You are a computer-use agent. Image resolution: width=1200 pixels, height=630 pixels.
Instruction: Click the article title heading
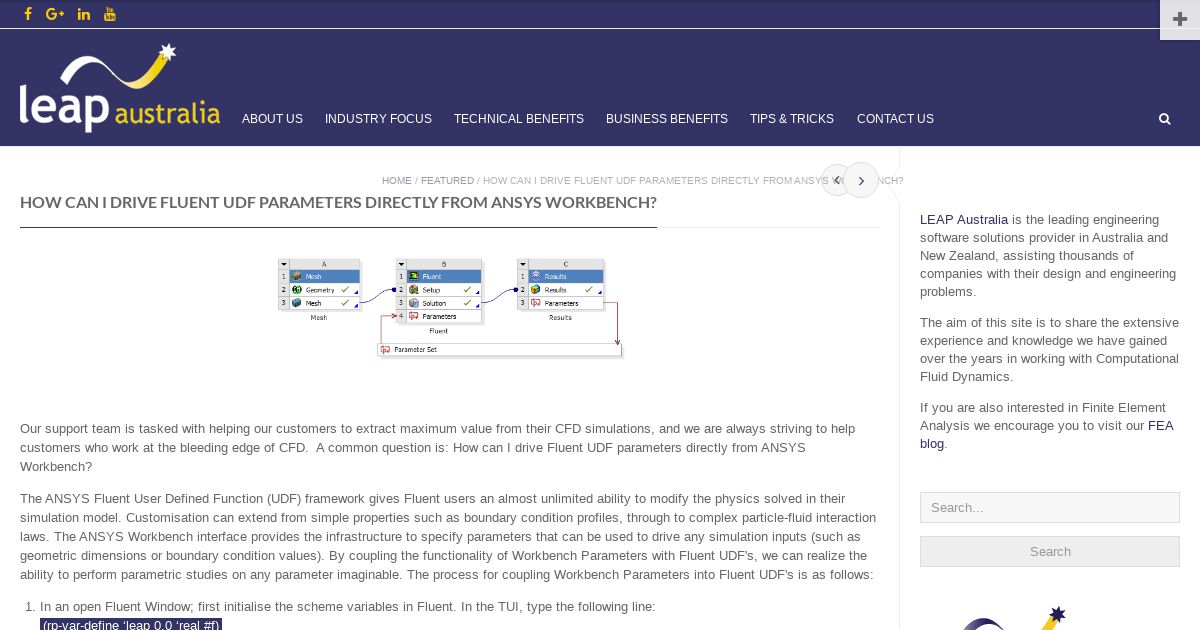click(x=338, y=202)
